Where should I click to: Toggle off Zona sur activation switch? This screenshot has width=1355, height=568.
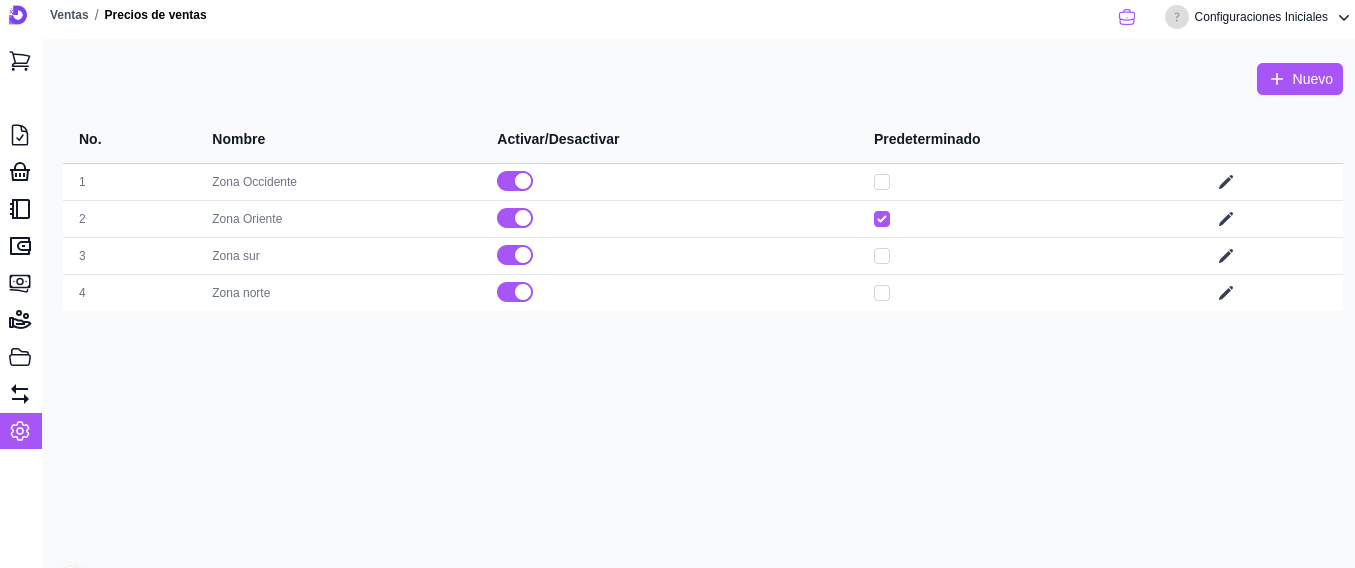[x=515, y=255]
